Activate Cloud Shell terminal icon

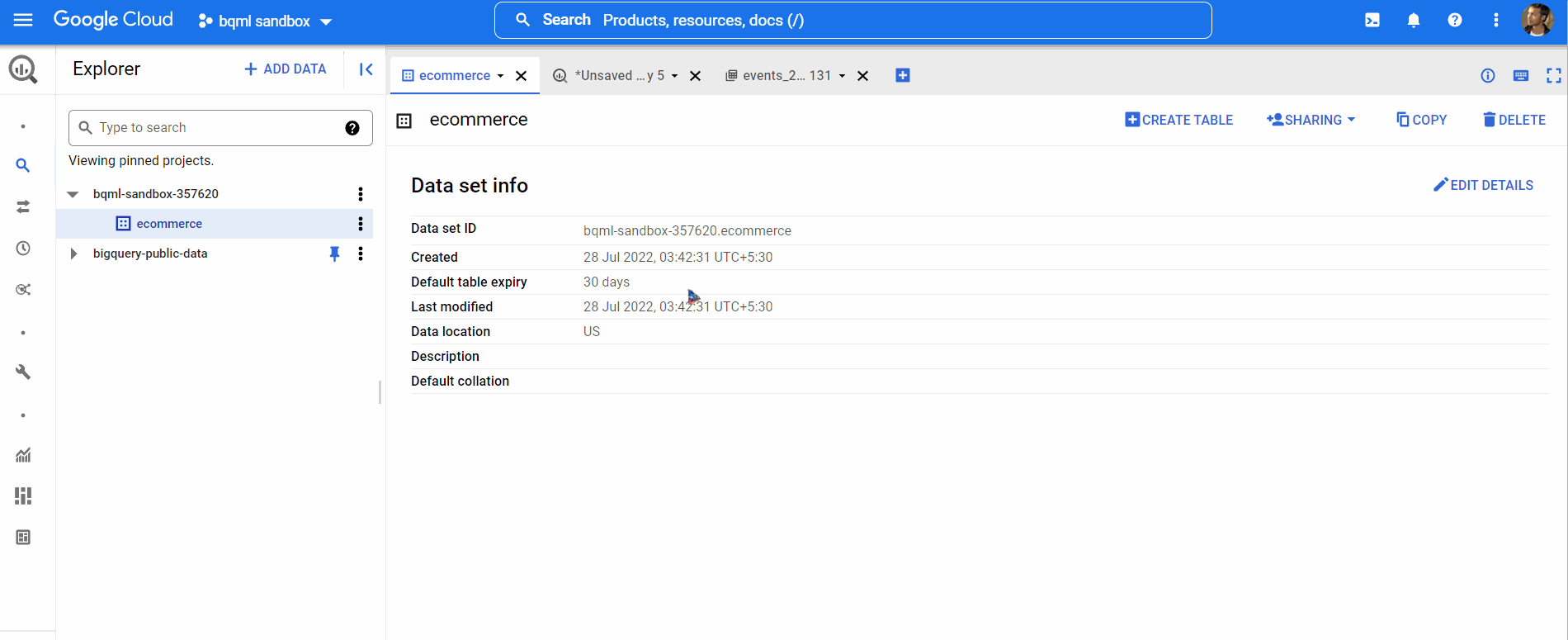(x=1372, y=20)
